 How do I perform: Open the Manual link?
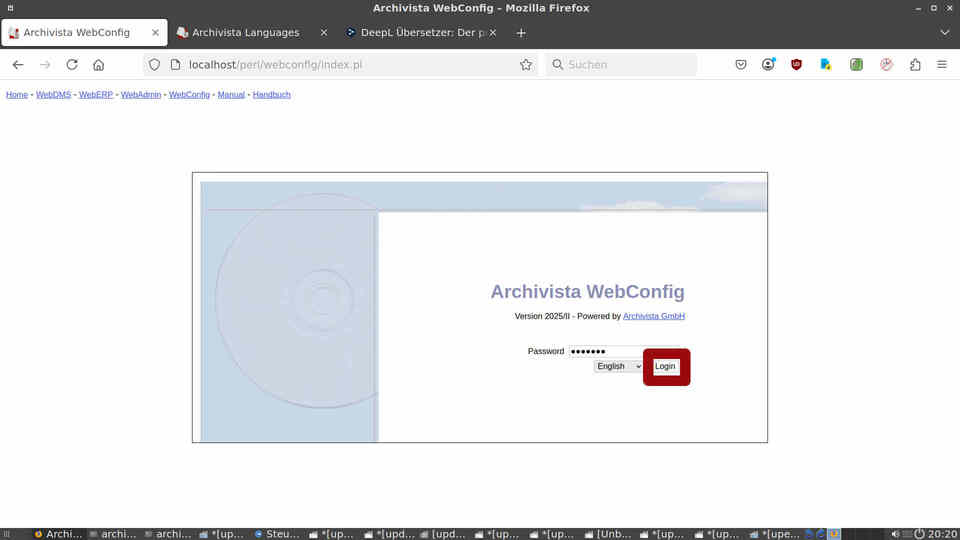click(231, 94)
